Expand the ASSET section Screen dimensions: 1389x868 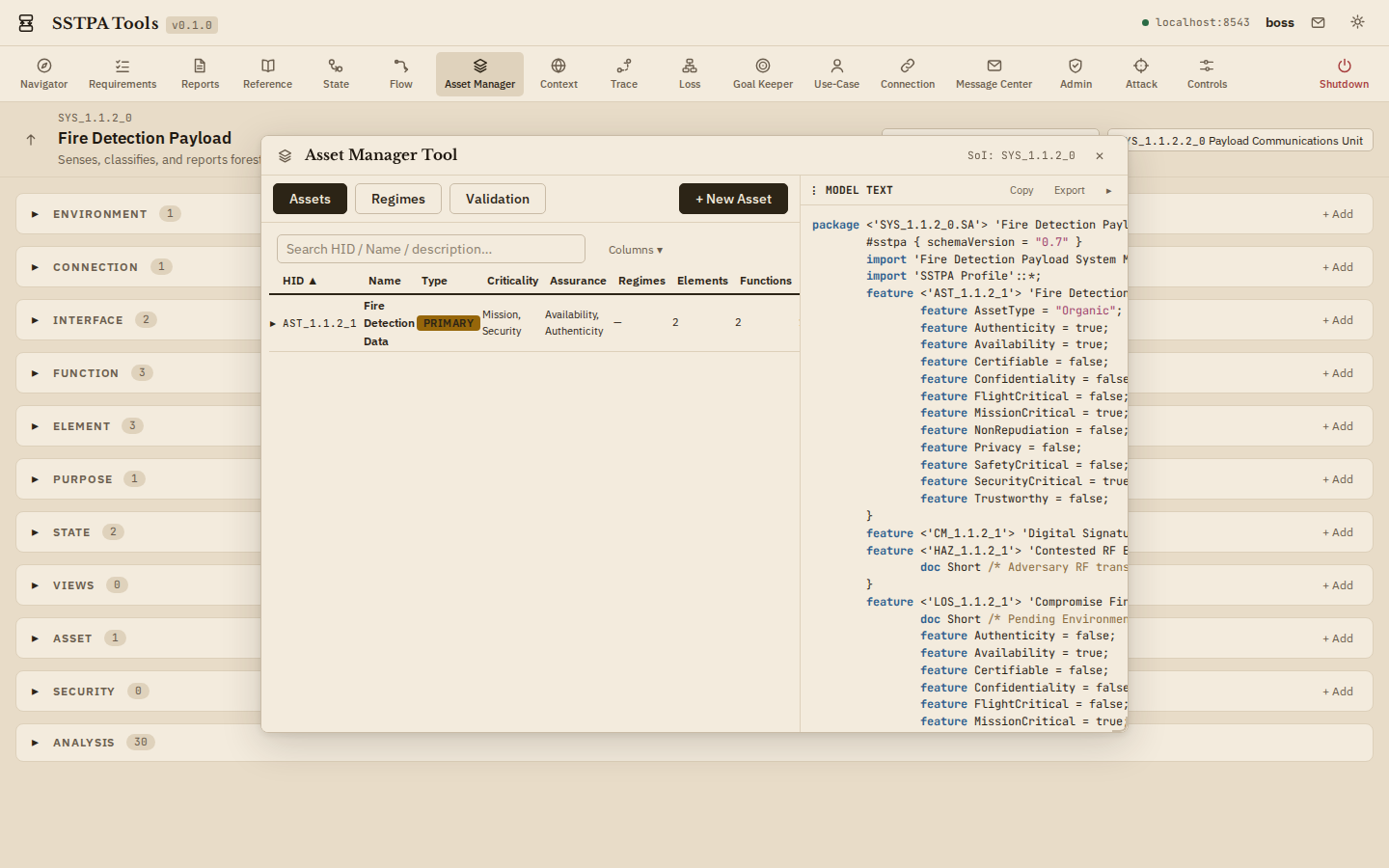35,638
